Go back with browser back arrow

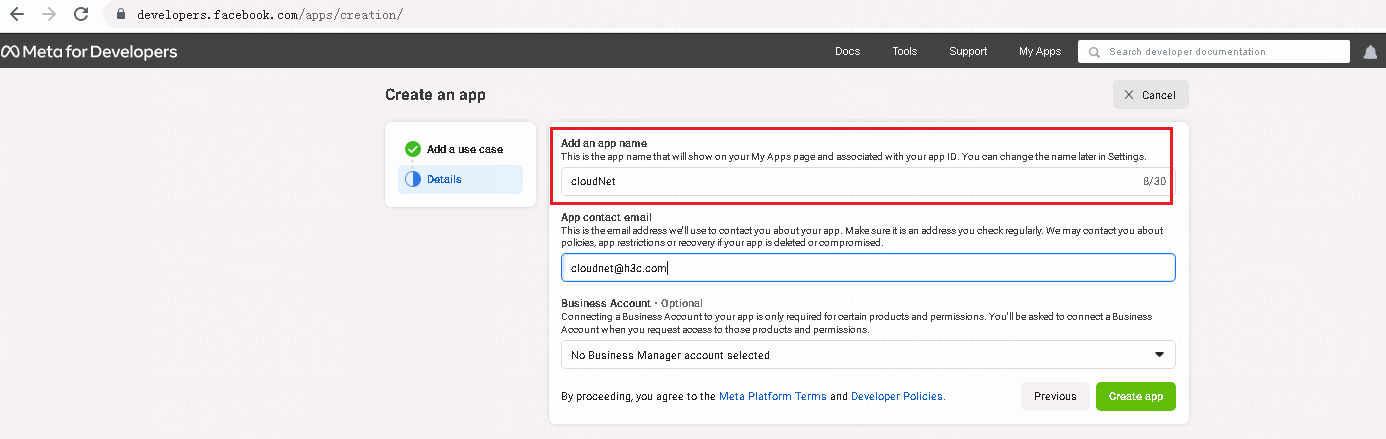[17, 15]
